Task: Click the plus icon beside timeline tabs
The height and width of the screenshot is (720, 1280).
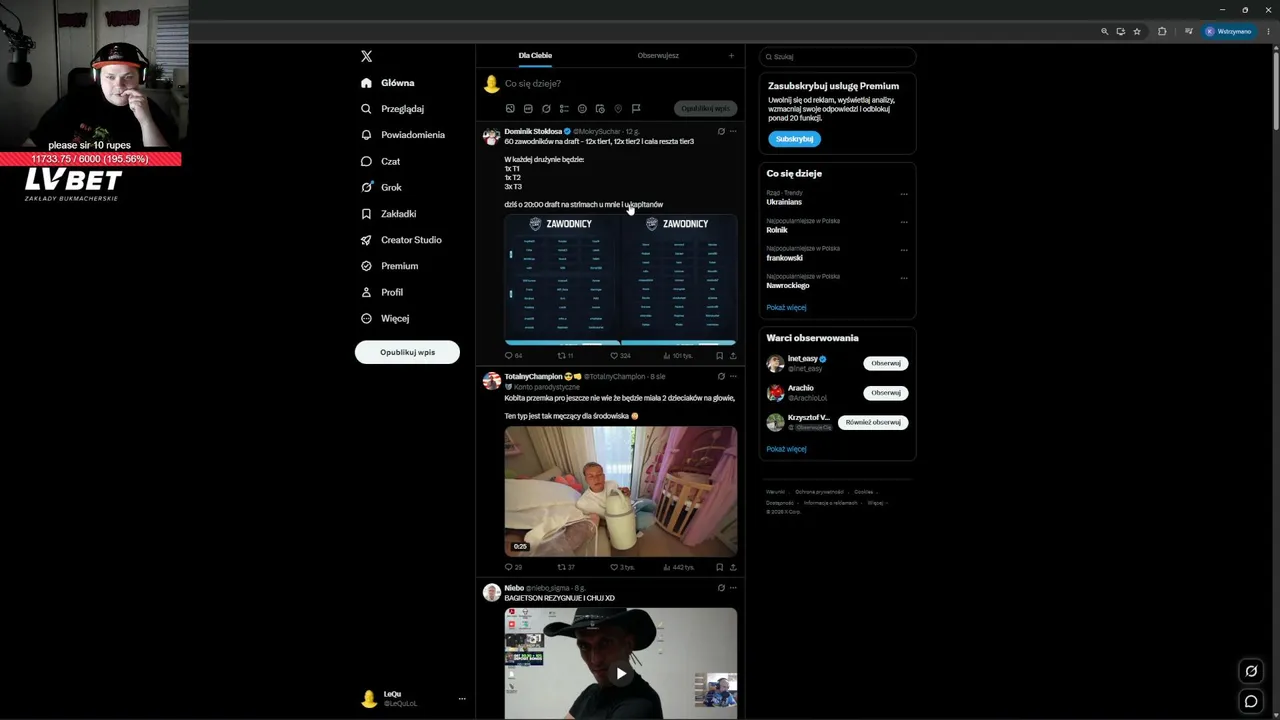Action: pos(731,56)
